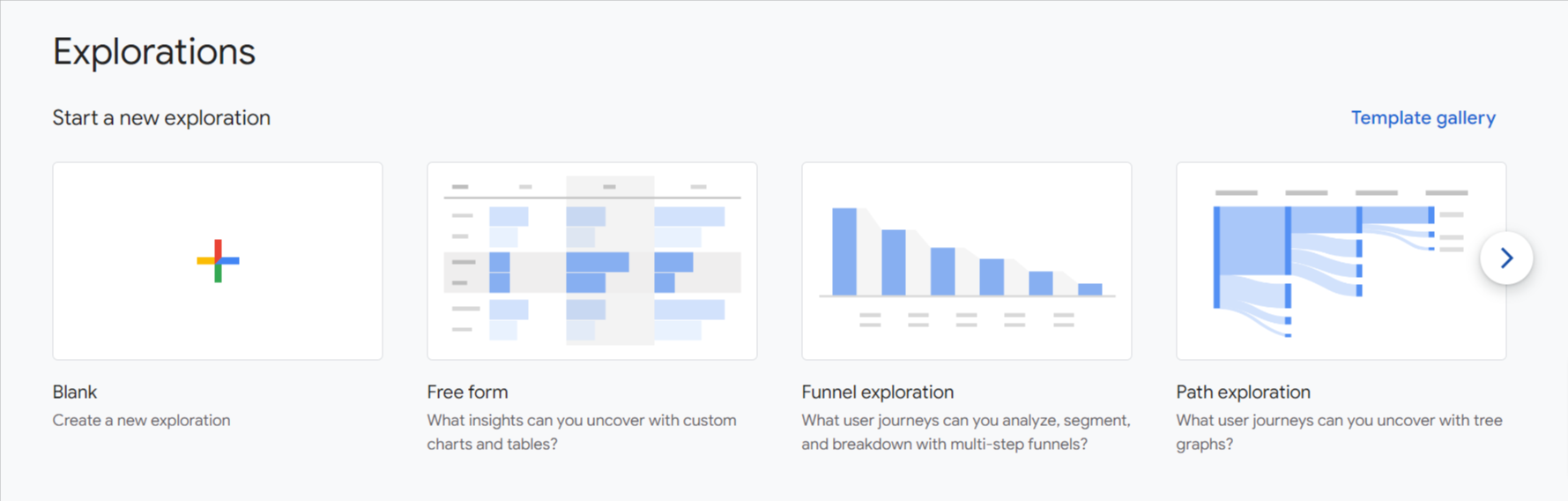Click the widest blue flow in Path preview
Viewport: 1568px width, 501px height.
[x=1252, y=241]
